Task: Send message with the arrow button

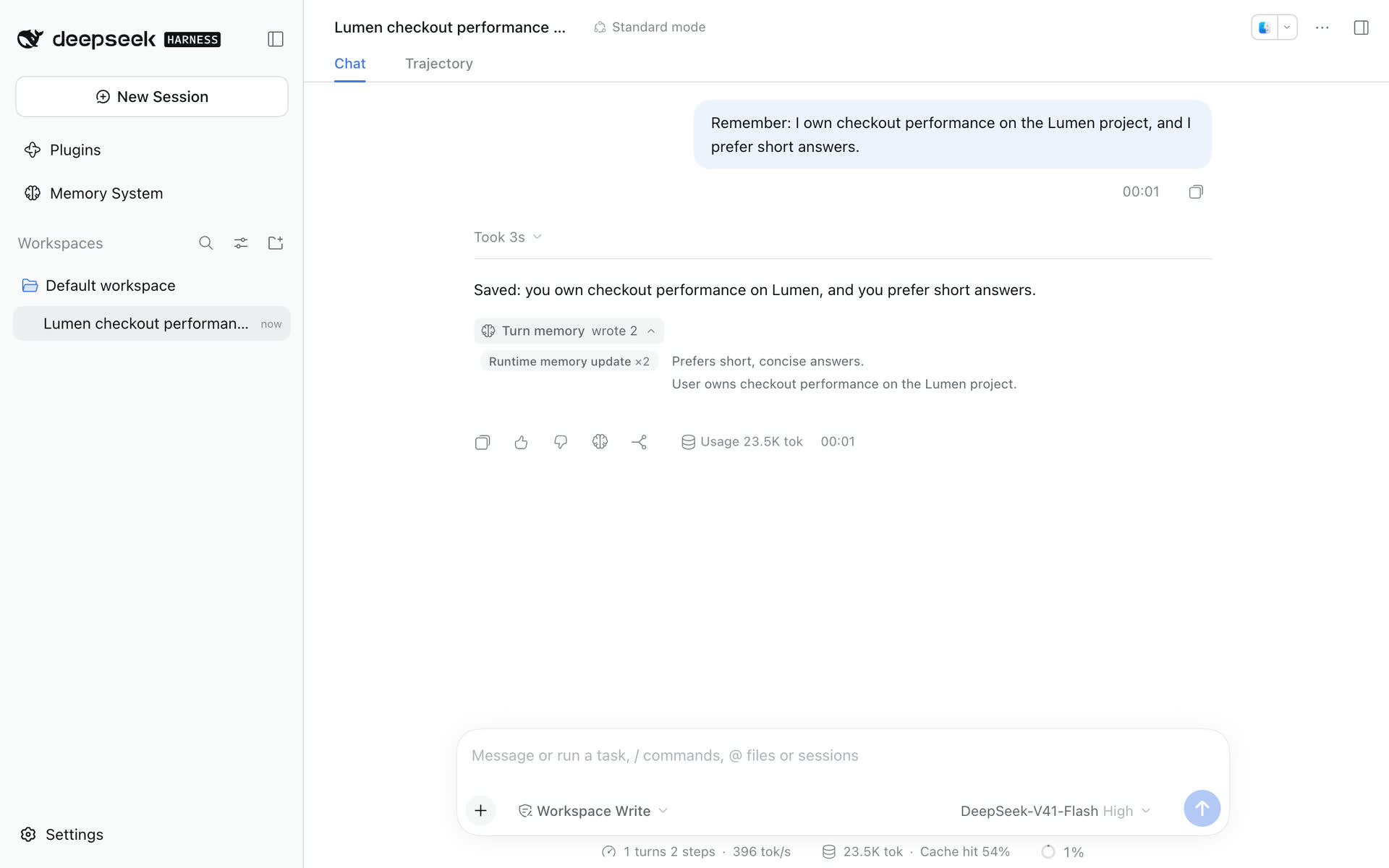Action: [x=1202, y=808]
